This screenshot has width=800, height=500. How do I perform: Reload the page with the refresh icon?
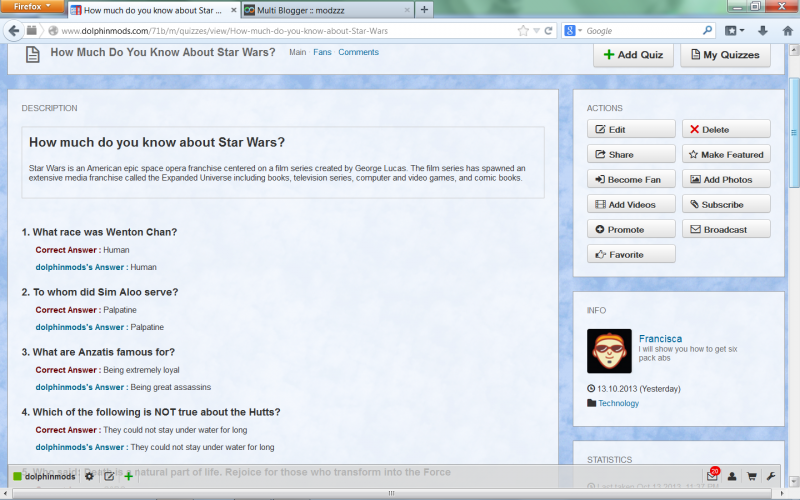[x=548, y=31]
